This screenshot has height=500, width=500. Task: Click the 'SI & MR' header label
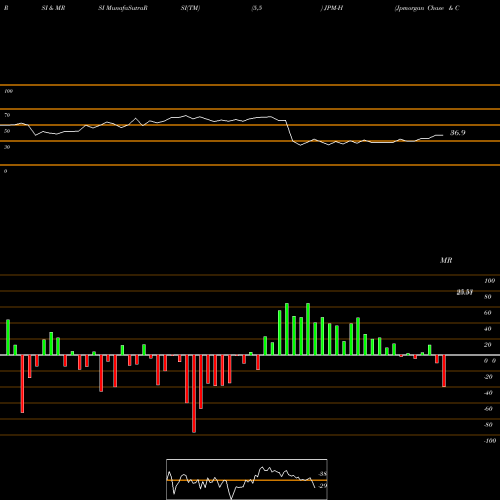click(53, 8)
